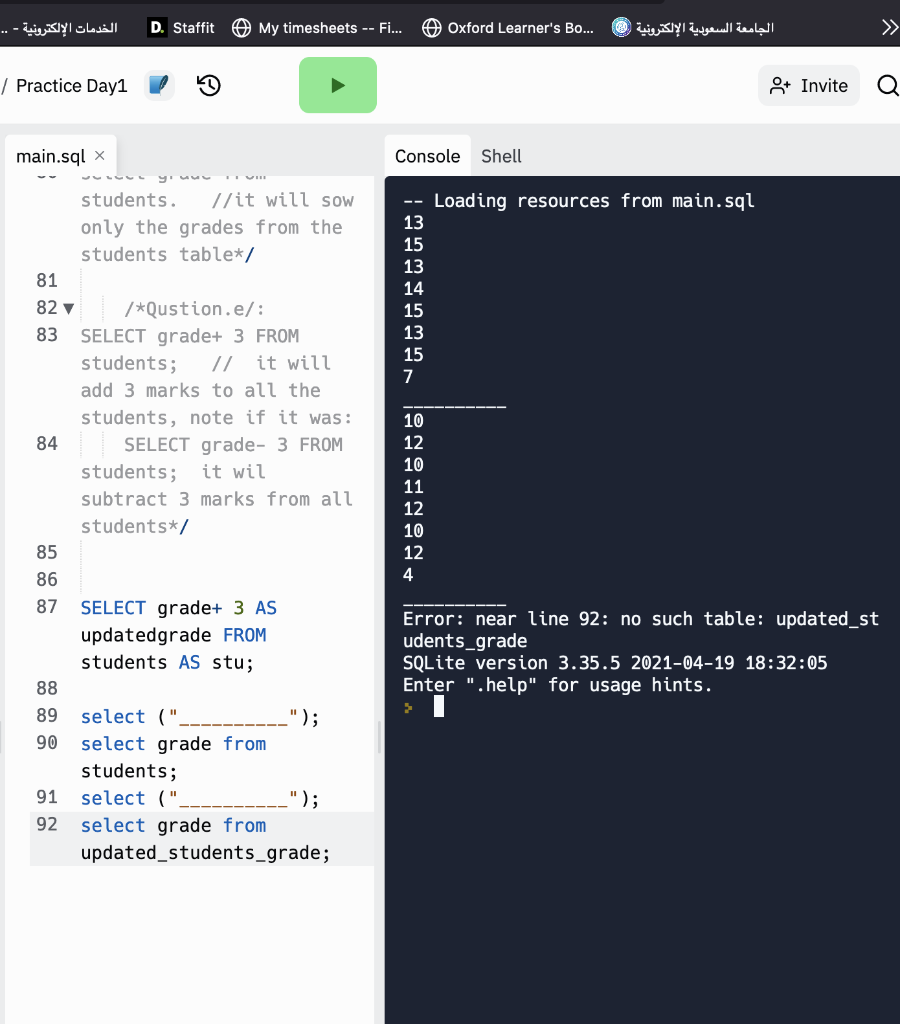
Task: Open the My timesheets bookmark
Action: tap(317, 28)
